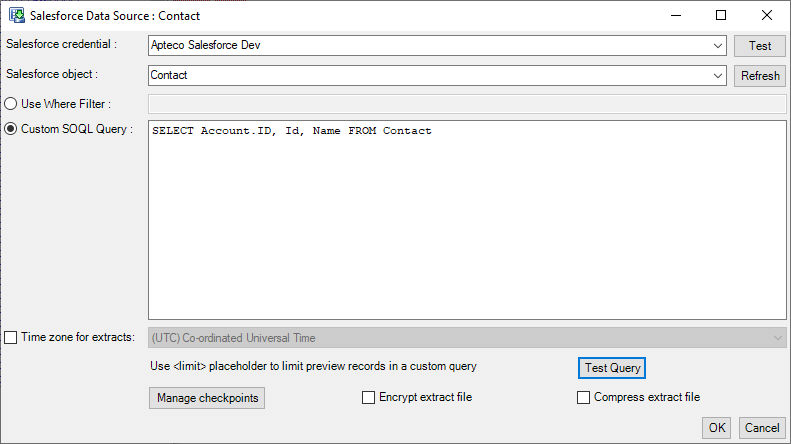The width and height of the screenshot is (791, 444).
Task: Open the Salesforce credential dropdown
Action: click(717, 45)
